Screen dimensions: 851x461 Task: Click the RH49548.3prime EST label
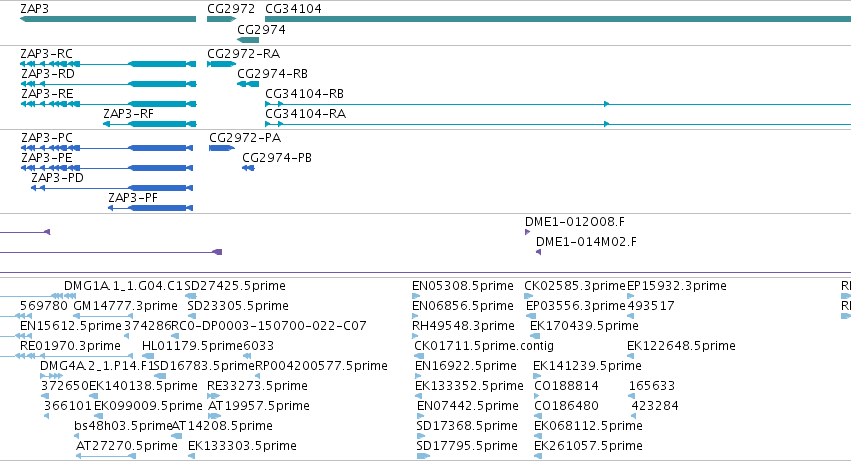pos(463,326)
